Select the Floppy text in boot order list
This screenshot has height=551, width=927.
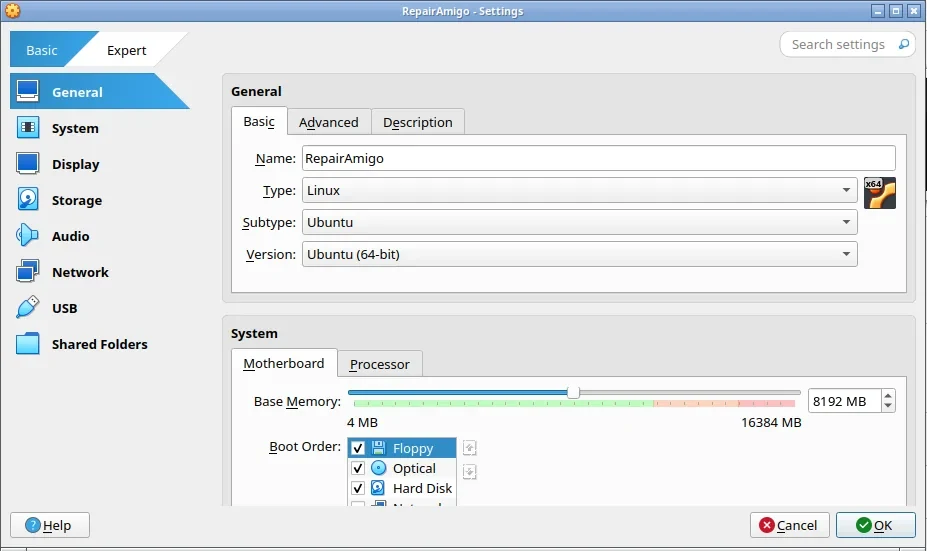413,448
